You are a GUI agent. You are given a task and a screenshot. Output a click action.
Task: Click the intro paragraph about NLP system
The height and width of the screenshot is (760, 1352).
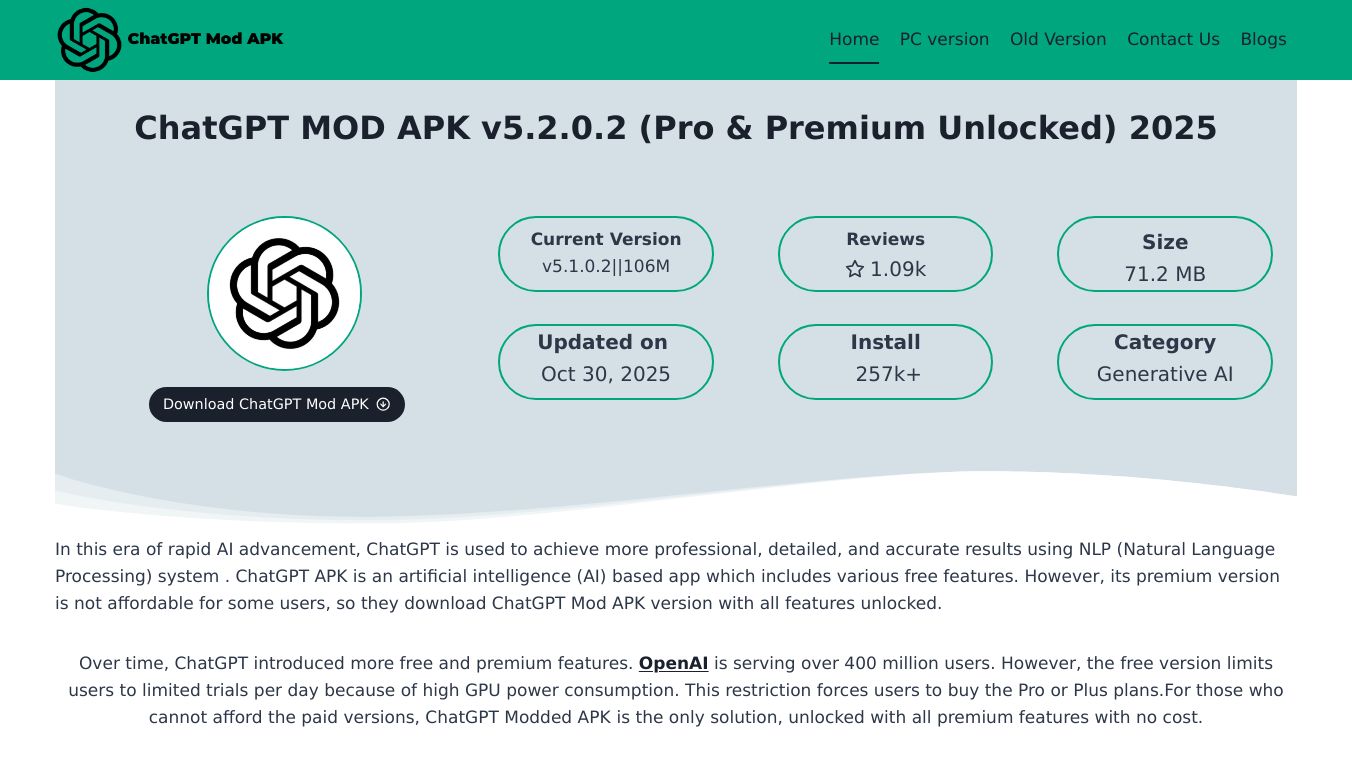[x=667, y=576]
